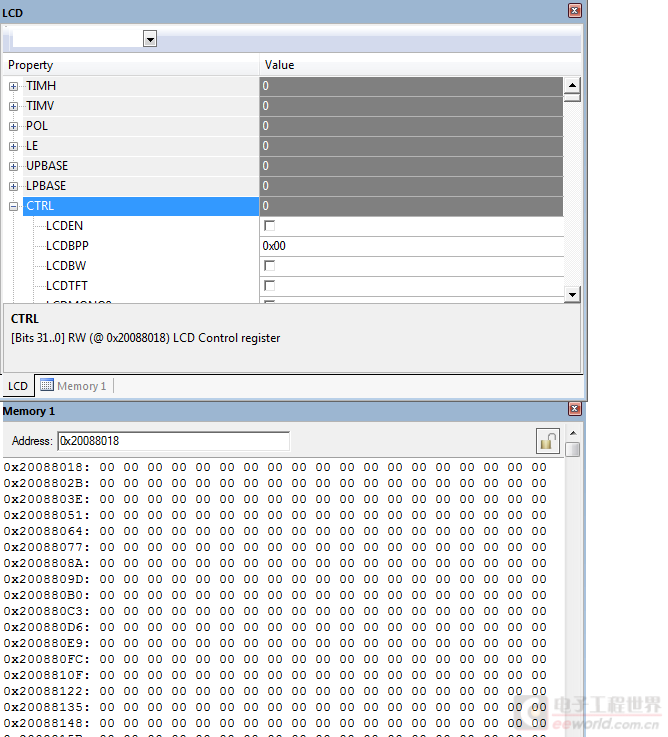The width and height of the screenshot is (668, 737).
Task: Select the LE row label
Action: 32,146
